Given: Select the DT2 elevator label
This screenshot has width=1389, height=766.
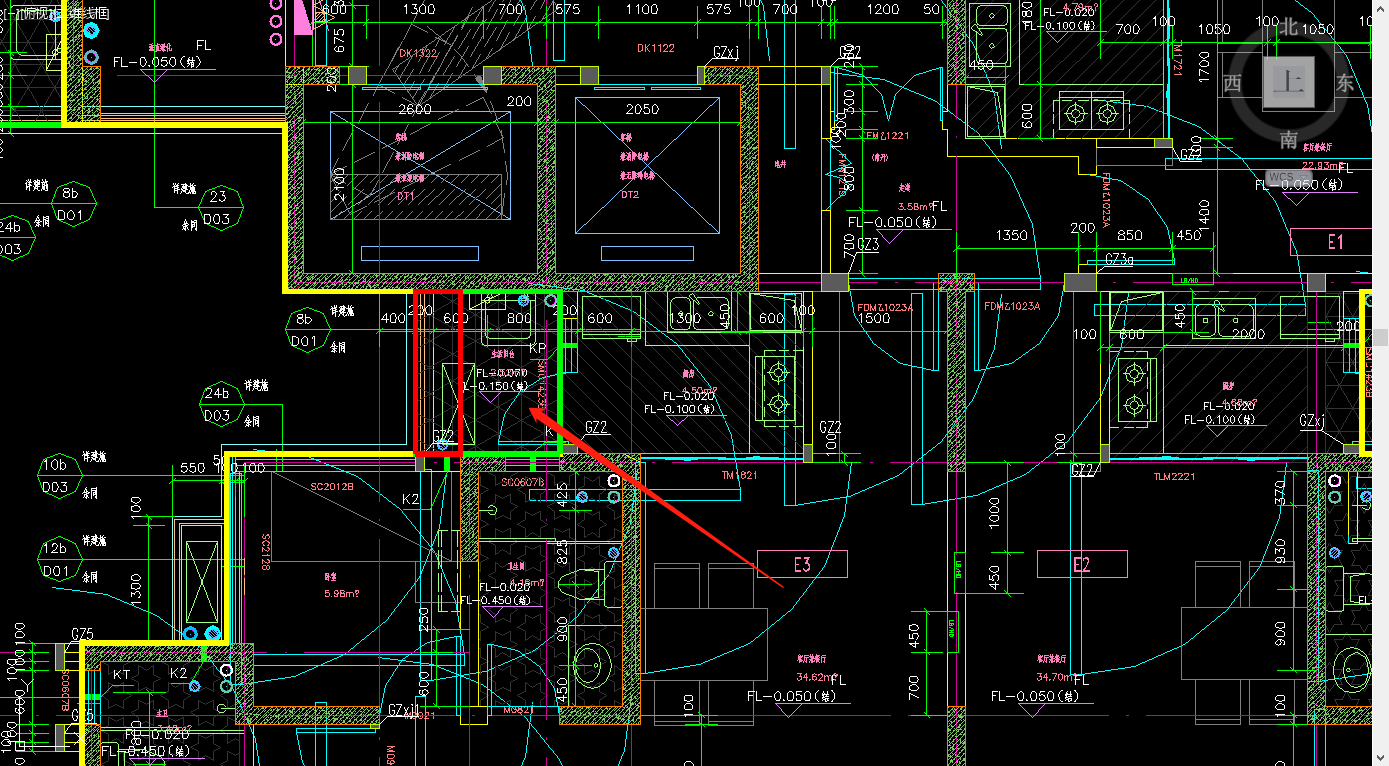Looking at the screenshot, I should click(629, 195).
